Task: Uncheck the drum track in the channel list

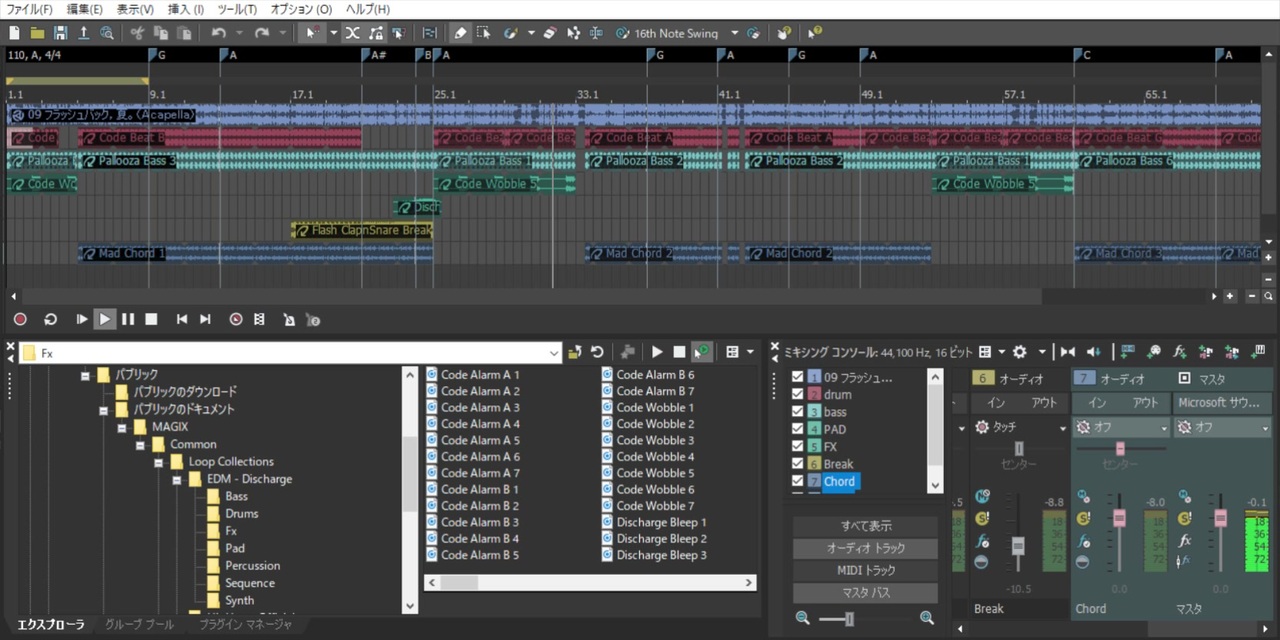Action: pyautogui.click(x=797, y=394)
